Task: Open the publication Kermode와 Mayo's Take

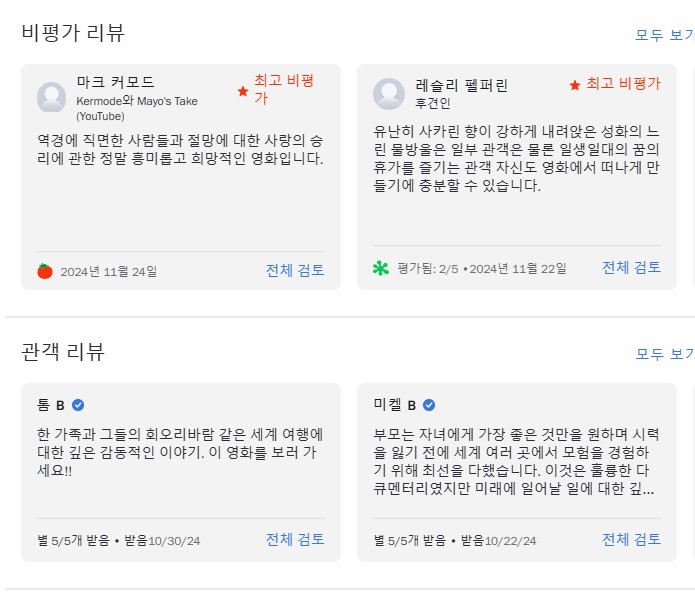Action: pyautogui.click(x=137, y=108)
